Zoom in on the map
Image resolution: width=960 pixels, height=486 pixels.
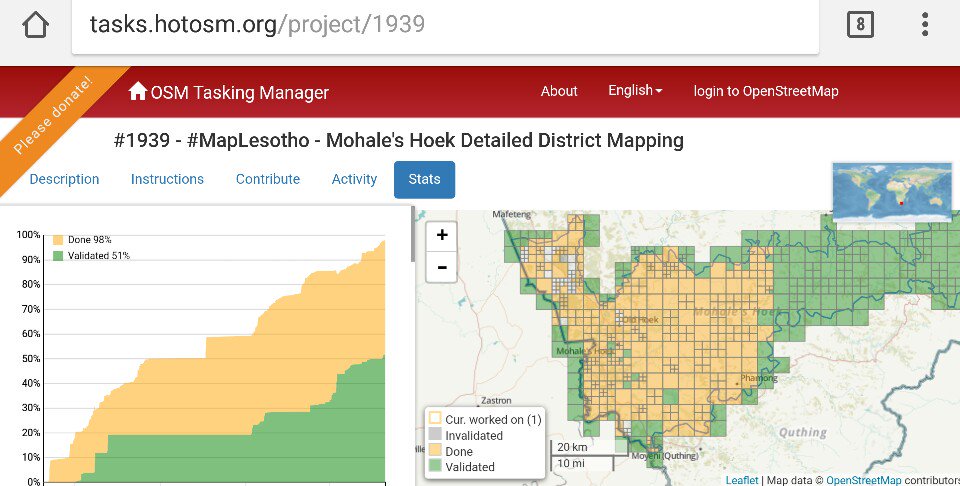[441, 236]
